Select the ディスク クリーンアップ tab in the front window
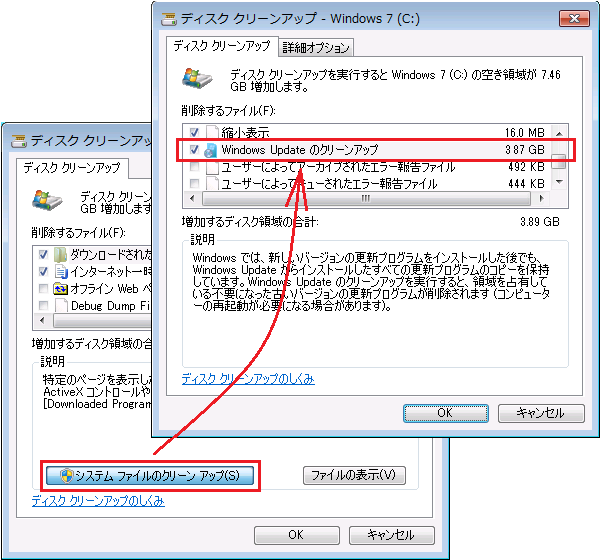The width and height of the screenshot is (600, 560). (x=222, y=47)
